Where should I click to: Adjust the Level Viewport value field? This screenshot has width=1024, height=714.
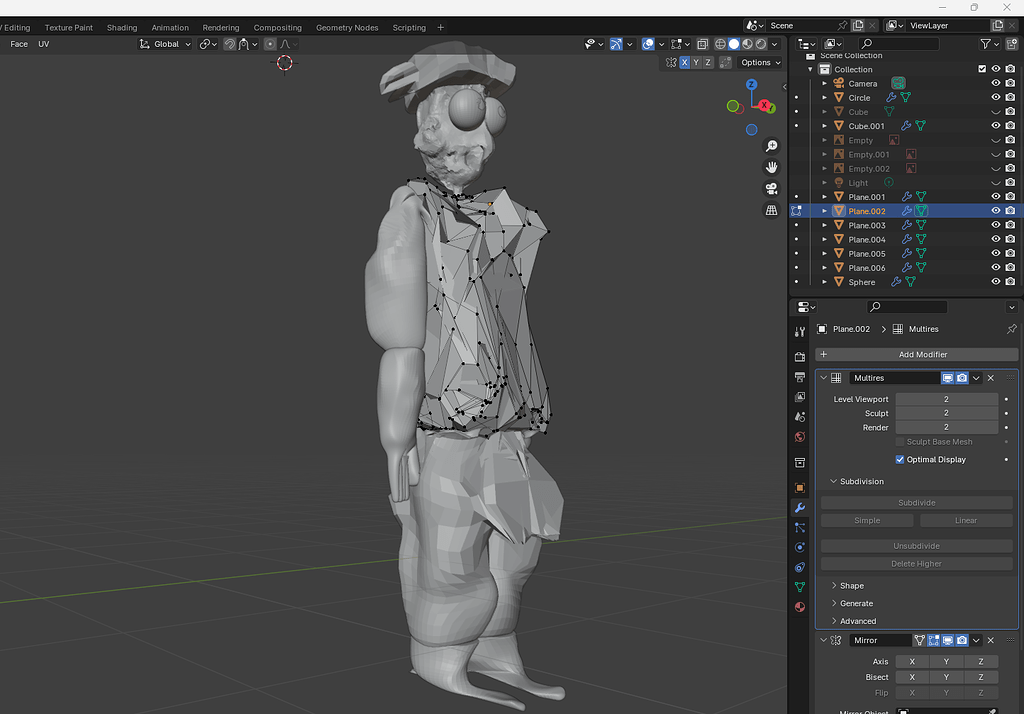coord(946,398)
